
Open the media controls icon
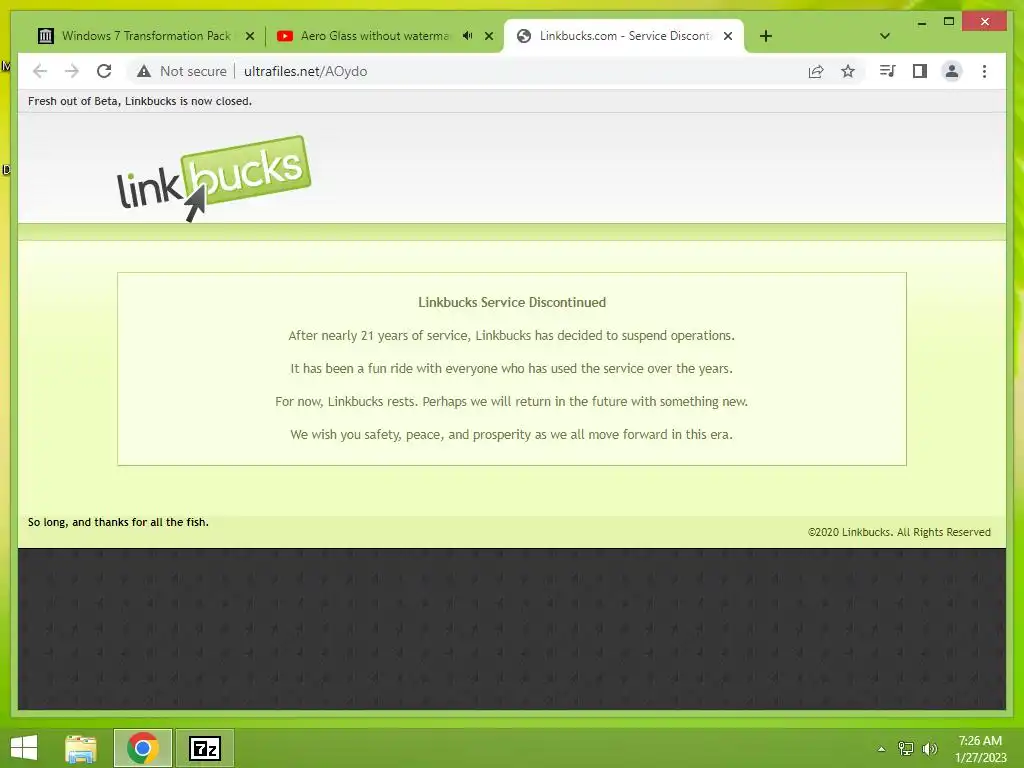pos(887,71)
